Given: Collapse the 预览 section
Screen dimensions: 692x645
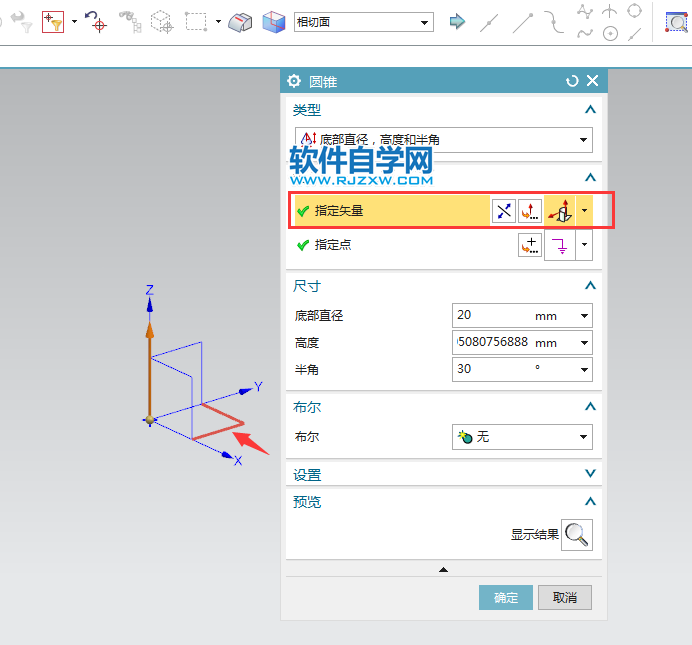Looking at the screenshot, I should (x=590, y=501).
